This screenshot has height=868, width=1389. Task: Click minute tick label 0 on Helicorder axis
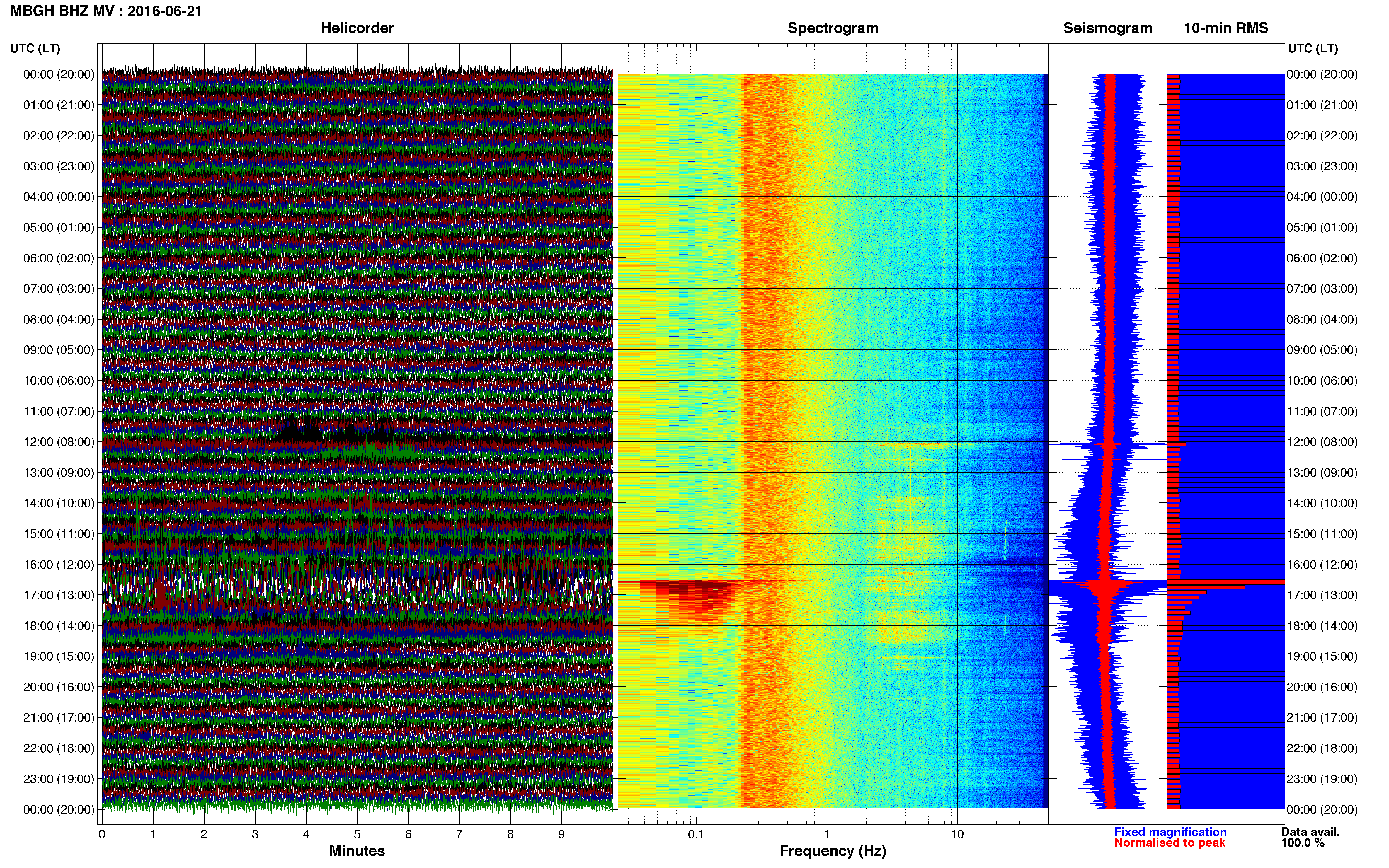pyautogui.click(x=102, y=835)
